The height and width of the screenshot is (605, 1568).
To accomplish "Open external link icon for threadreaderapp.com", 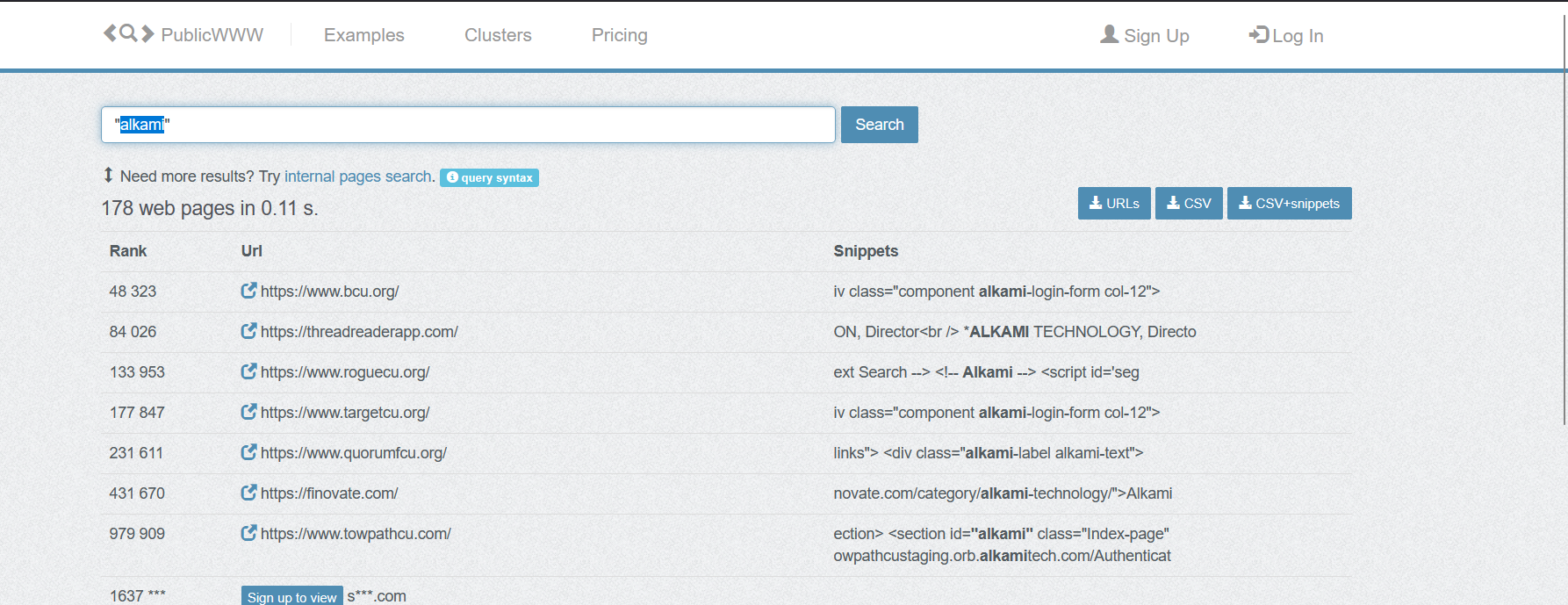I will 248,331.
